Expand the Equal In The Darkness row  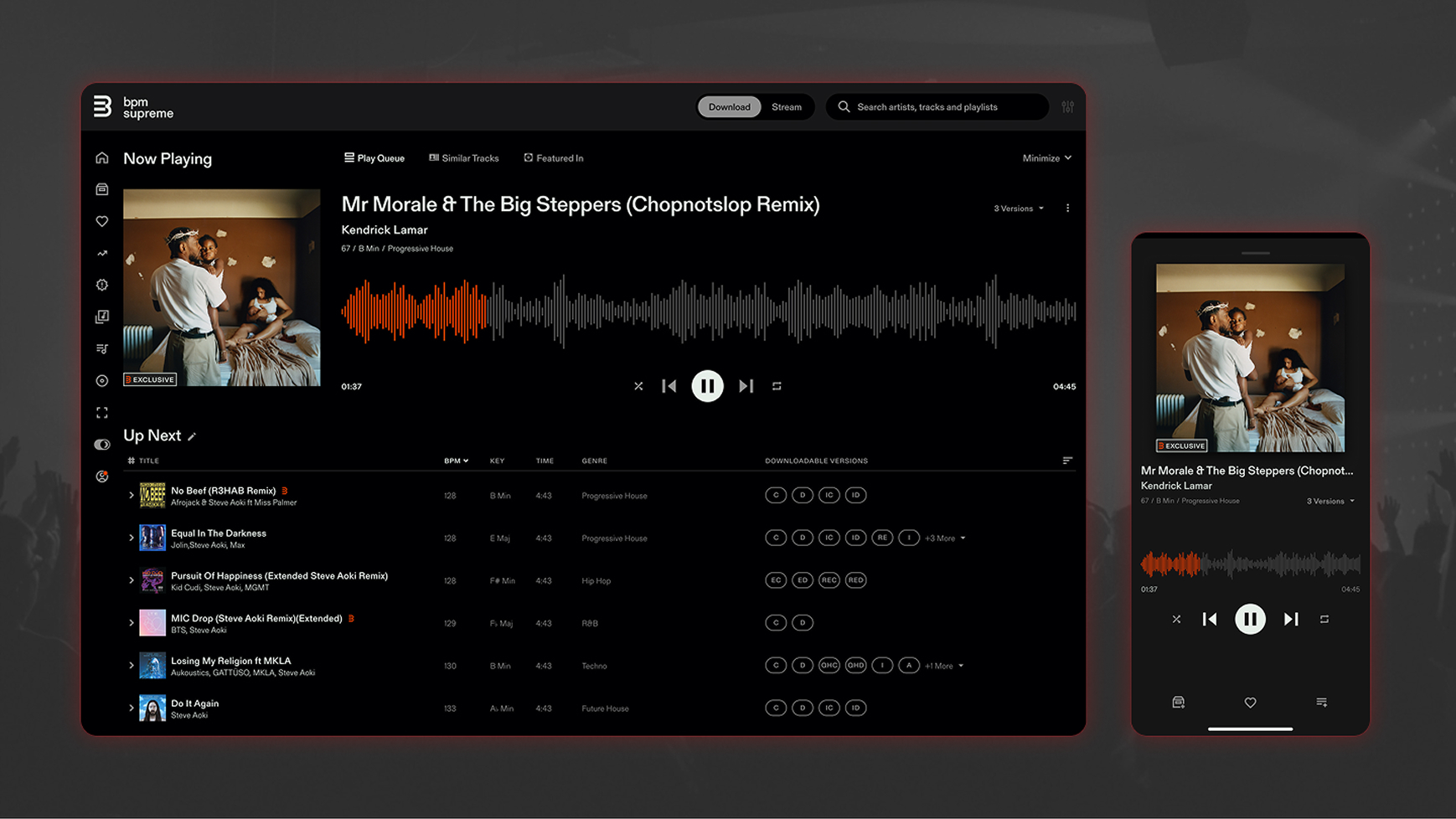point(131,538)
